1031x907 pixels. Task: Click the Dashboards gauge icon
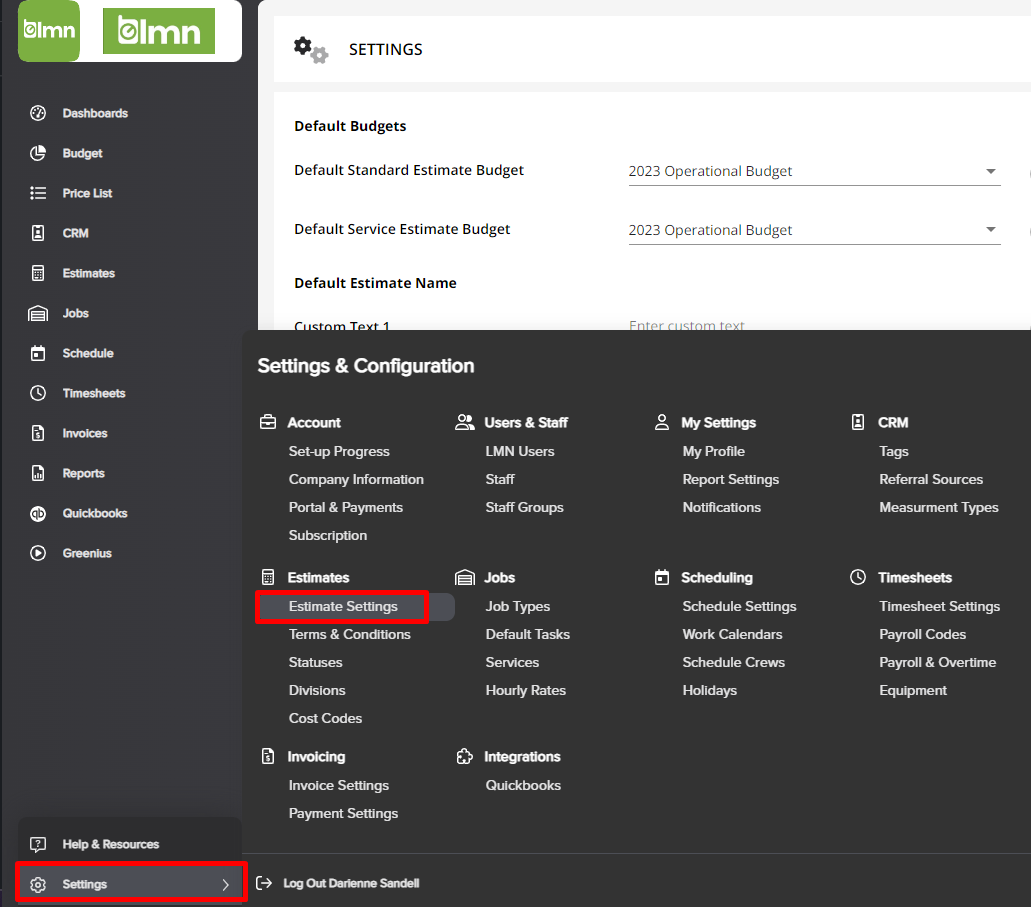coord(38,113)
